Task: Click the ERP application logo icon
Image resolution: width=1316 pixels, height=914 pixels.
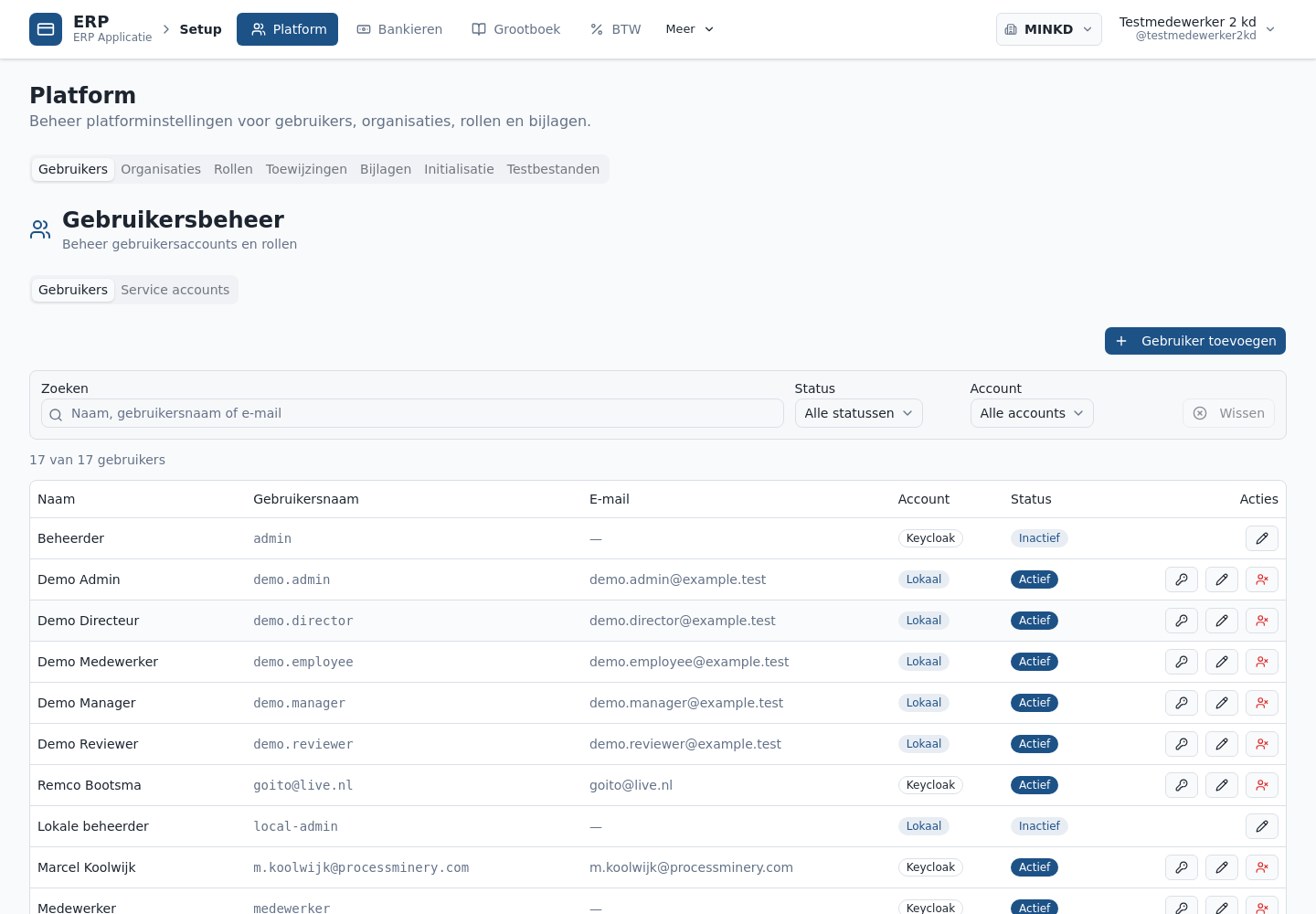Action: (x=46, y=29)
